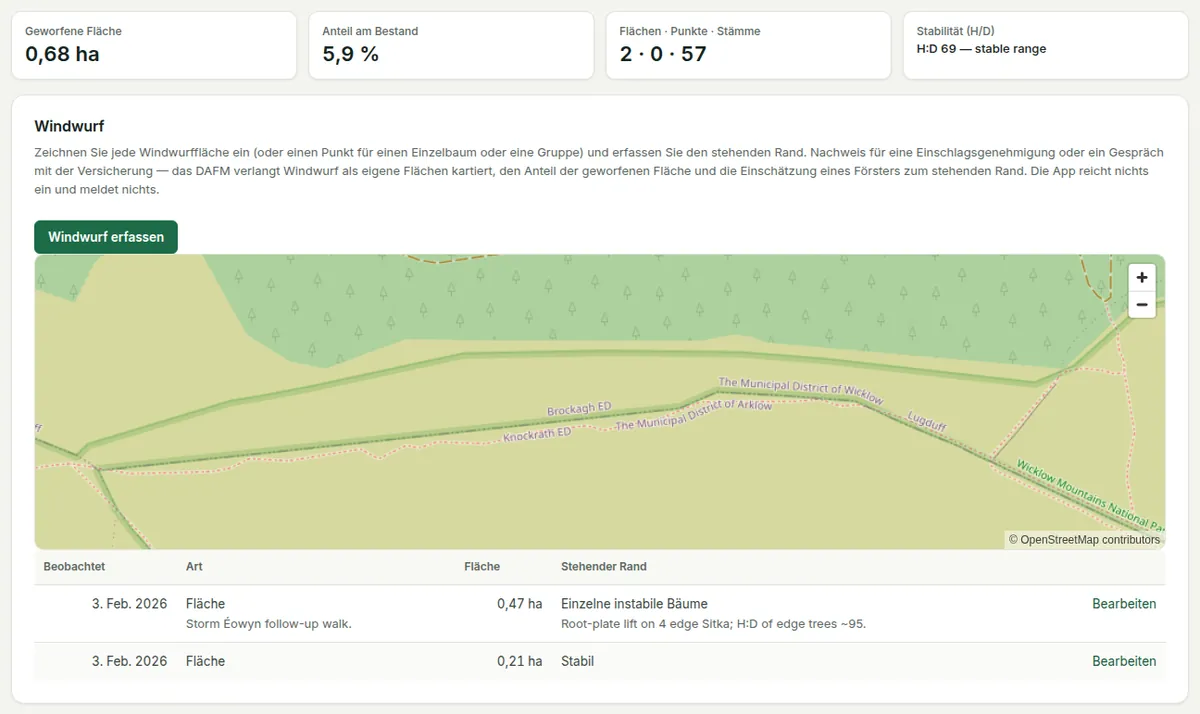This screenshot has width=1200, height=714.
Task: Select the Geworfene Fläche 0,68 ha value
Action: click(62, 54)
